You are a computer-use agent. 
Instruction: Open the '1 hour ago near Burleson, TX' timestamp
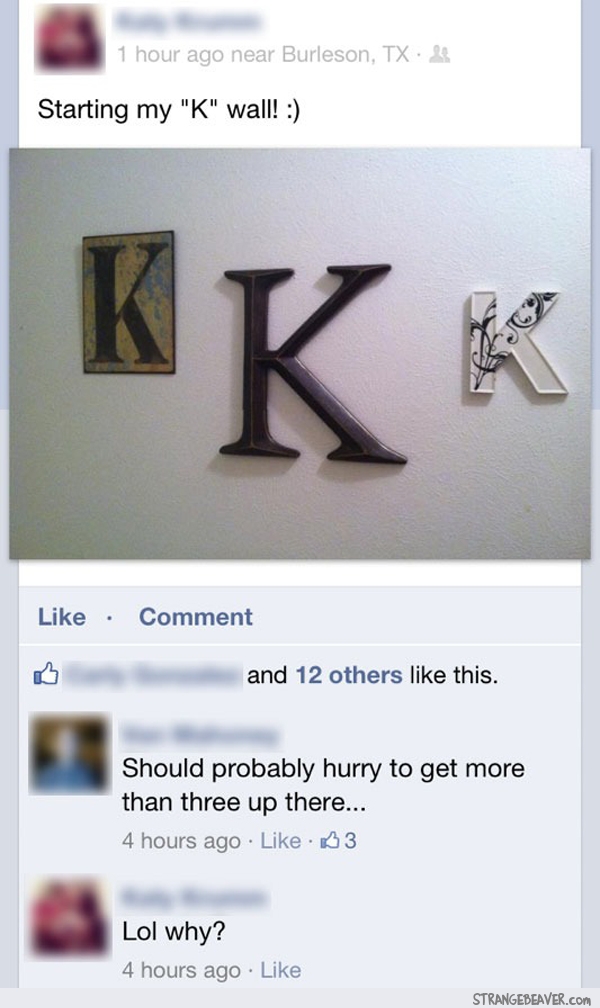(x=262, y=55)
